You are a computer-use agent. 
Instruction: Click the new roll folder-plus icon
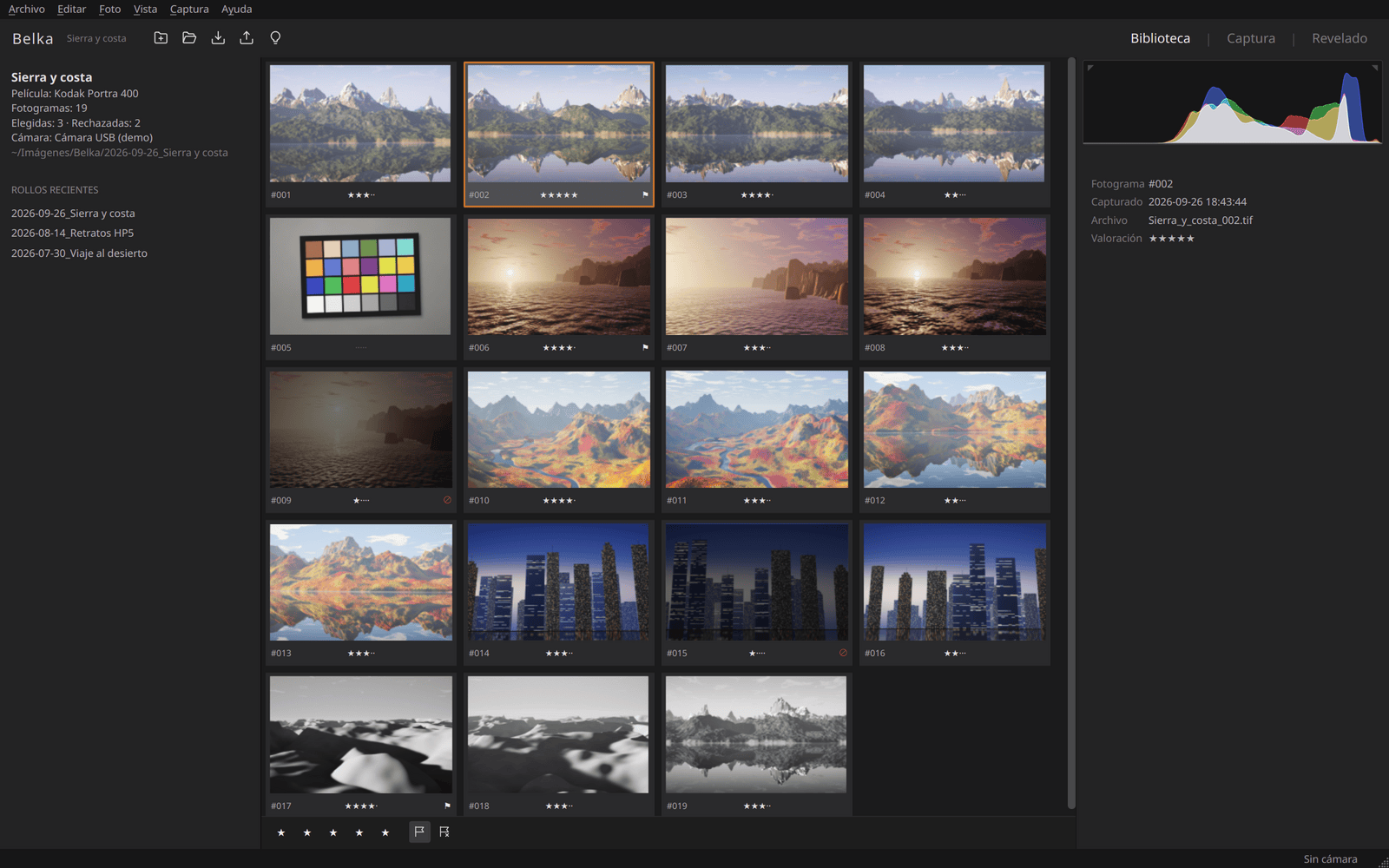pyautogui.click(x=161, y=37)
